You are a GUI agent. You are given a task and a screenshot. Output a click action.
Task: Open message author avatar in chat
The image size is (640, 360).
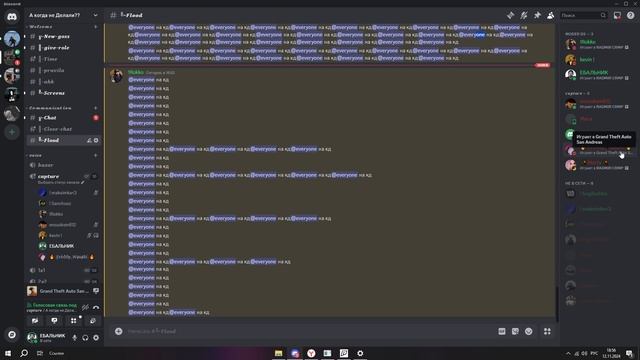click(116, 76)
